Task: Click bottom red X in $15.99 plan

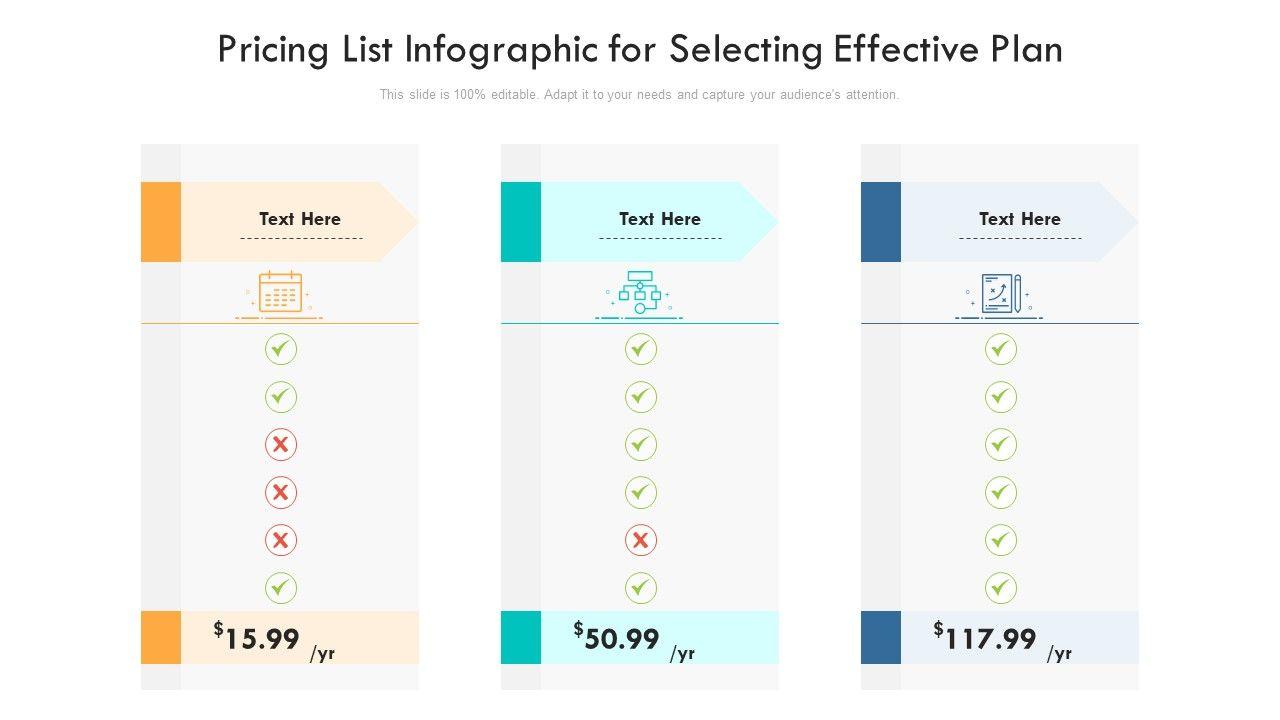Action: coord(281,540)
